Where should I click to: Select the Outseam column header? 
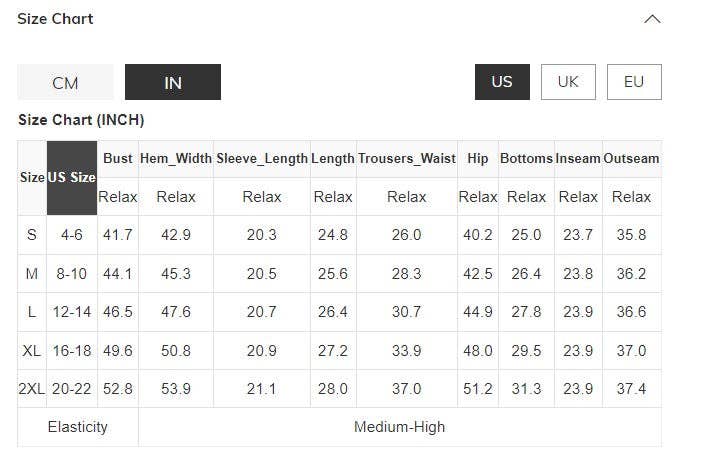click(x=631, y=159)
